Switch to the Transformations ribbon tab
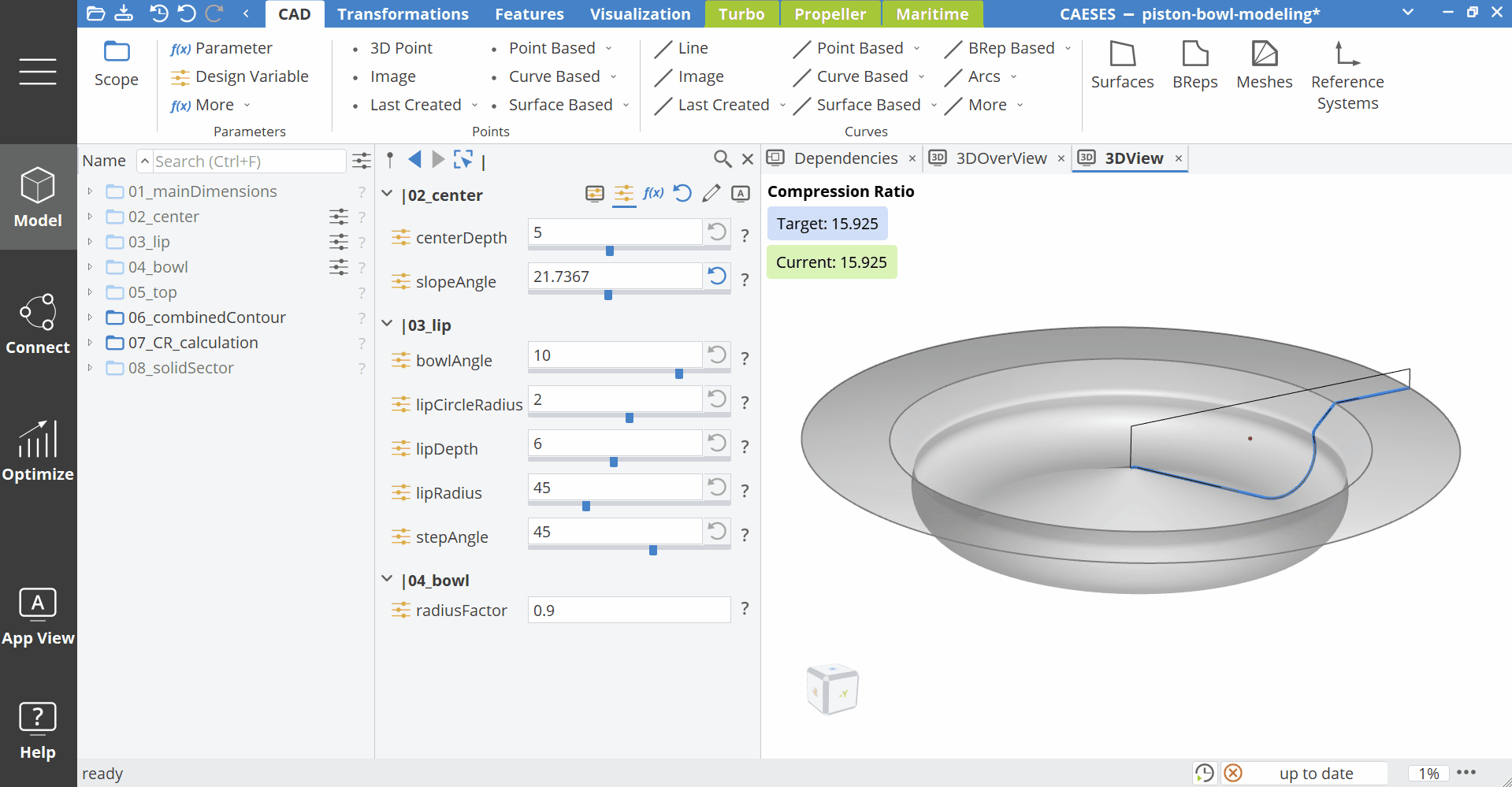The image size is (1512, 787). pyautogui.click(x=403, y=14)
